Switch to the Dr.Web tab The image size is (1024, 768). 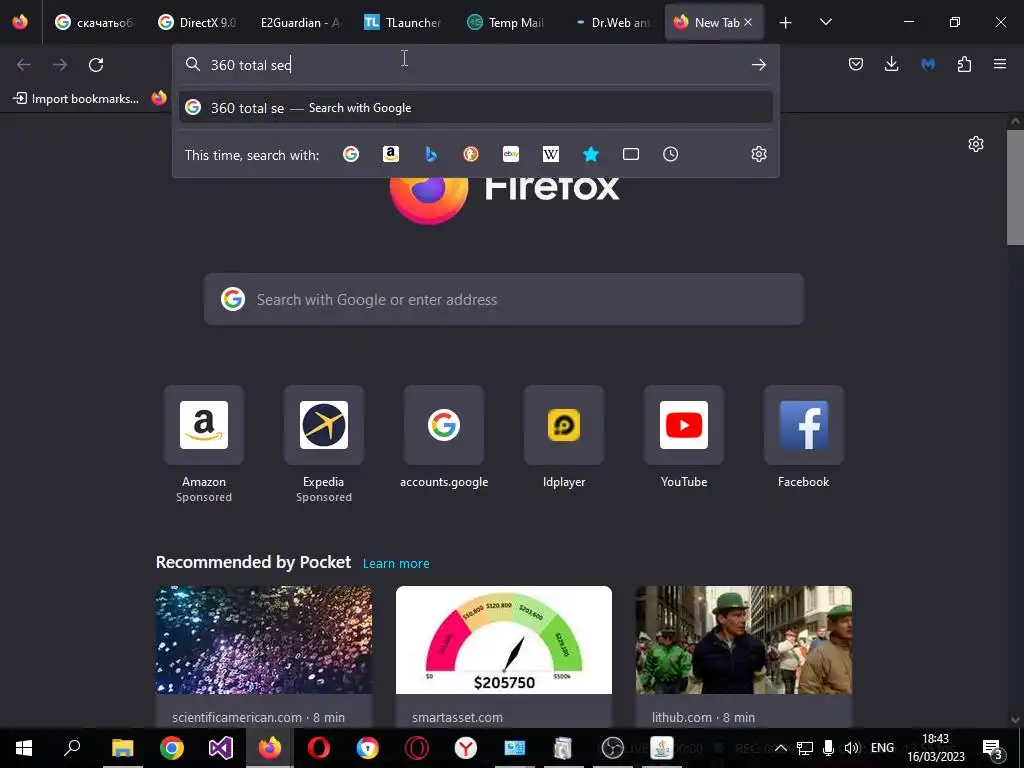[x=611, y=22]
